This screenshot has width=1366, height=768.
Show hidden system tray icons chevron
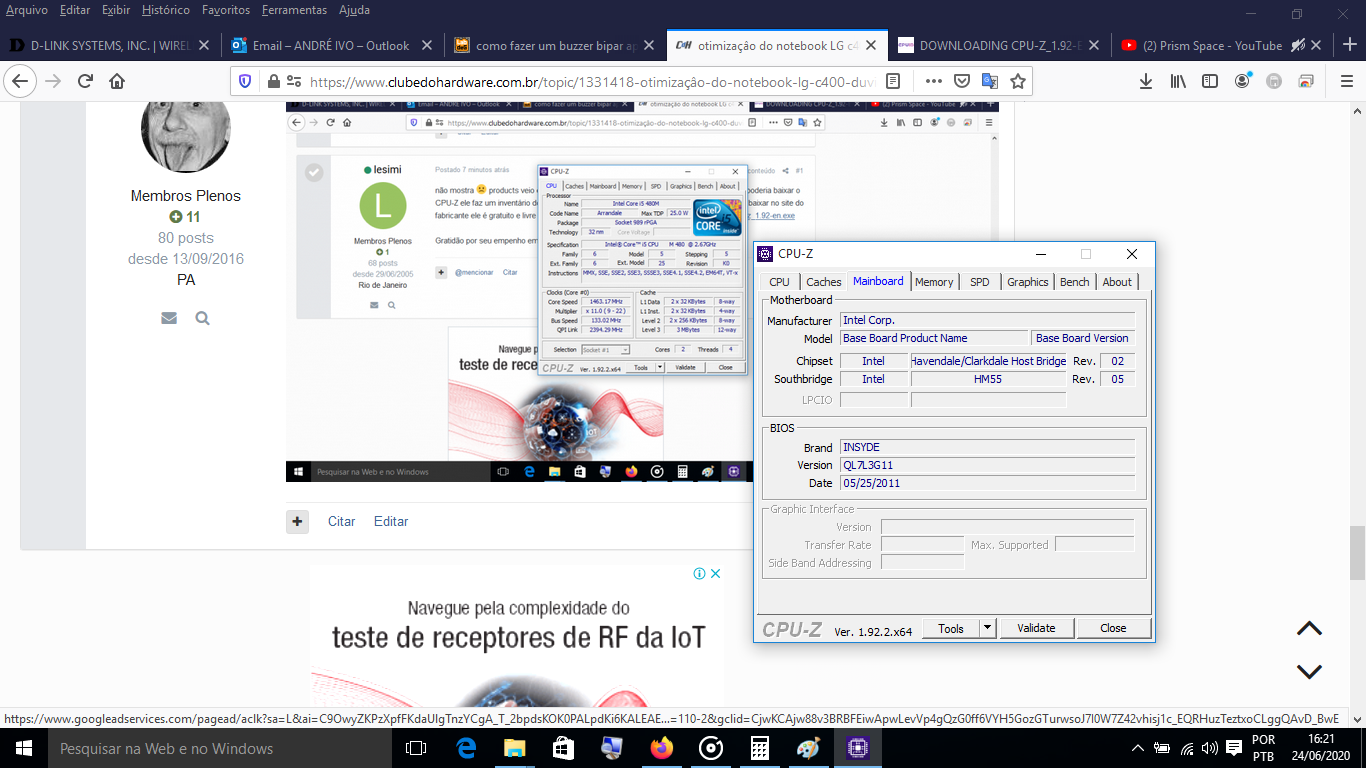pyautogui.click(x=1138, y=748)
